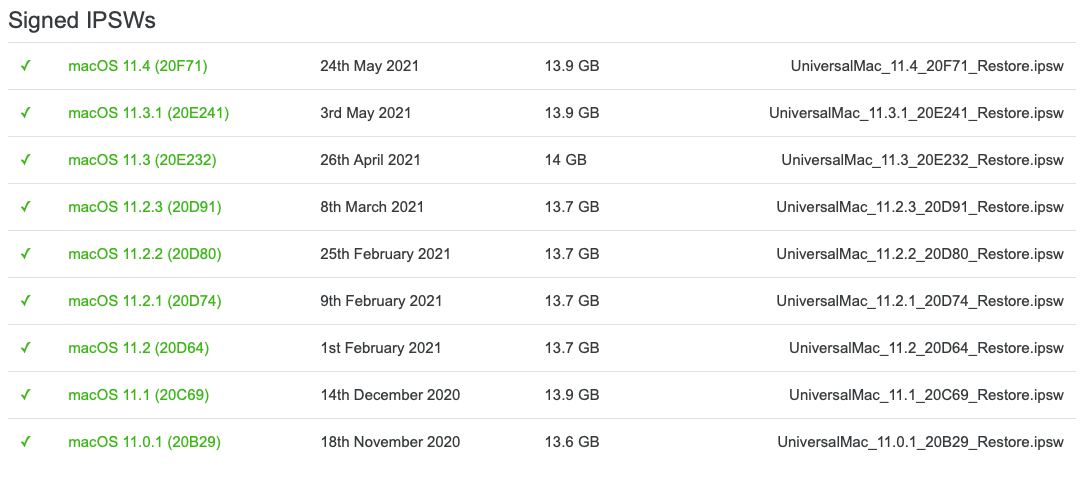Image resolution: width=1083 pixels, height=484 pixels.
Task: Click the macOS 11.1 (20C69) link
Action: tap(139, 395)
